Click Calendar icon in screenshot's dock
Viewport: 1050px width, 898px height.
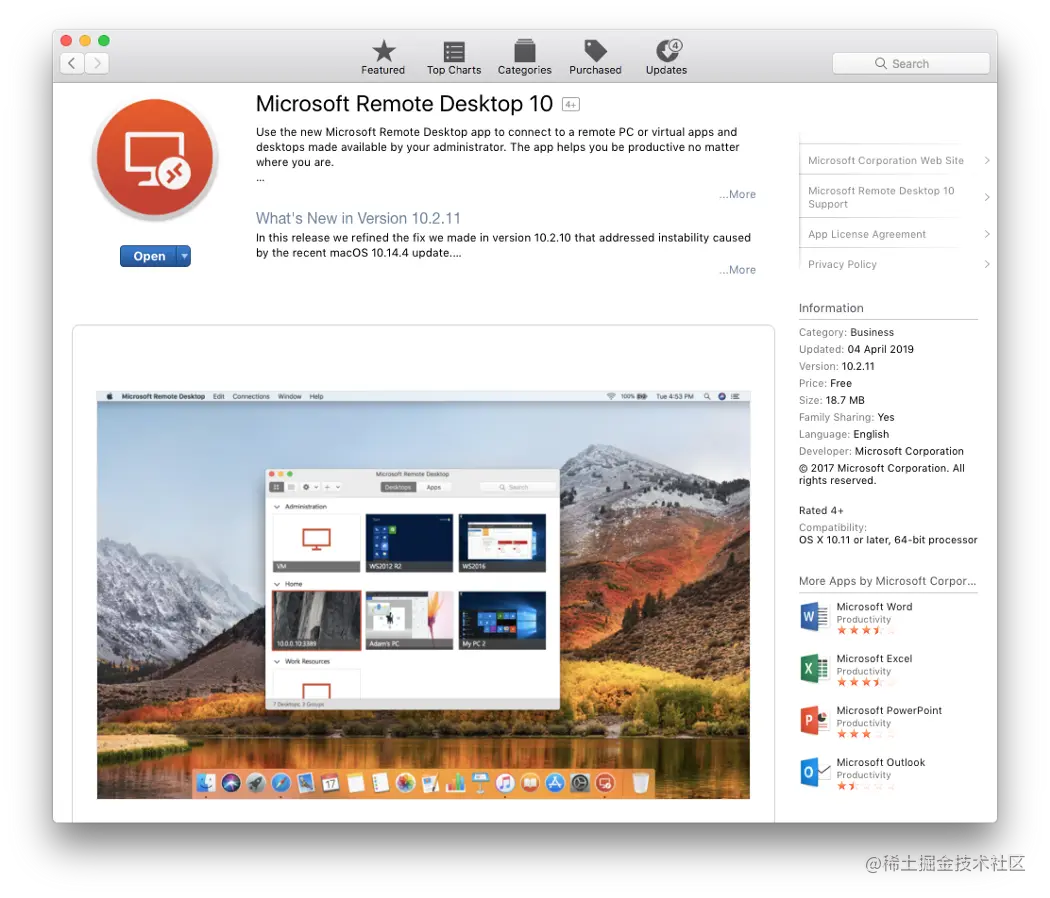330,783
